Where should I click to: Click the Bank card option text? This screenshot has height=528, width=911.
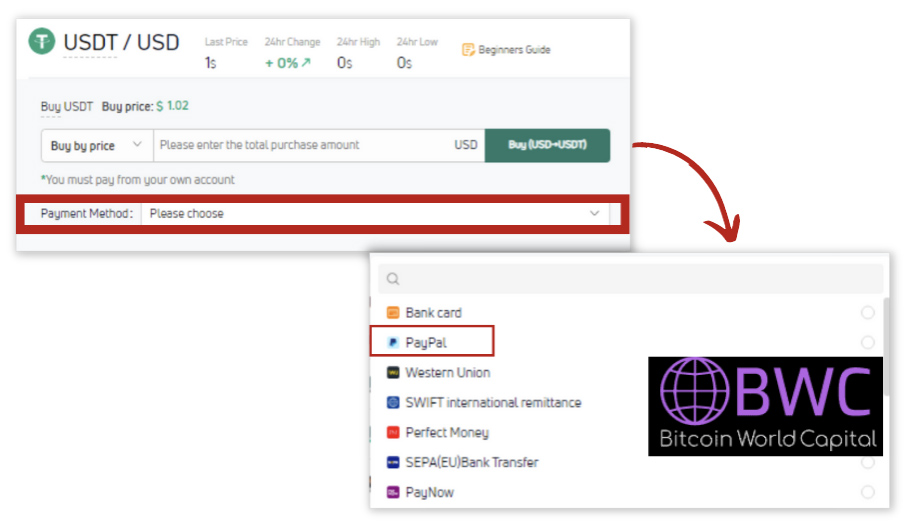pos(433,313)
